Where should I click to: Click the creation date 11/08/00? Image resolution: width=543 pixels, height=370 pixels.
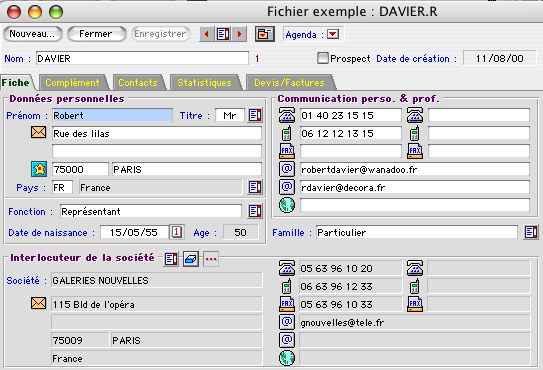point(499,58)
